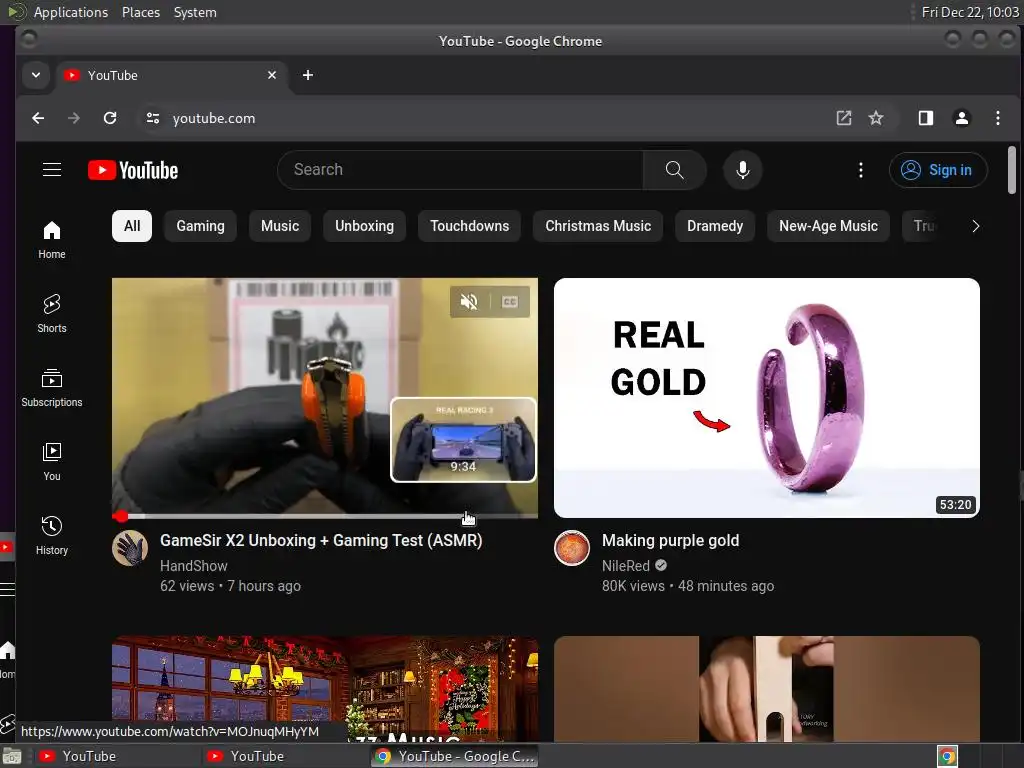Unmute the video preview

(x=469, y=302)
